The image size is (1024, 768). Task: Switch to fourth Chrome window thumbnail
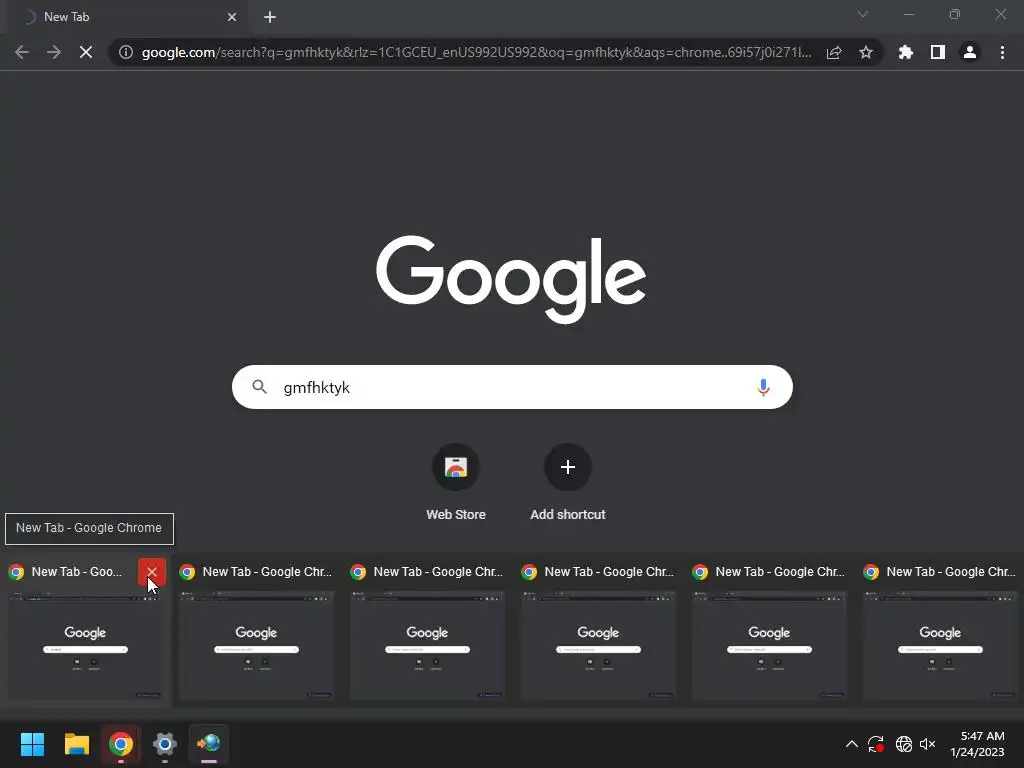[x=598, y=645]
